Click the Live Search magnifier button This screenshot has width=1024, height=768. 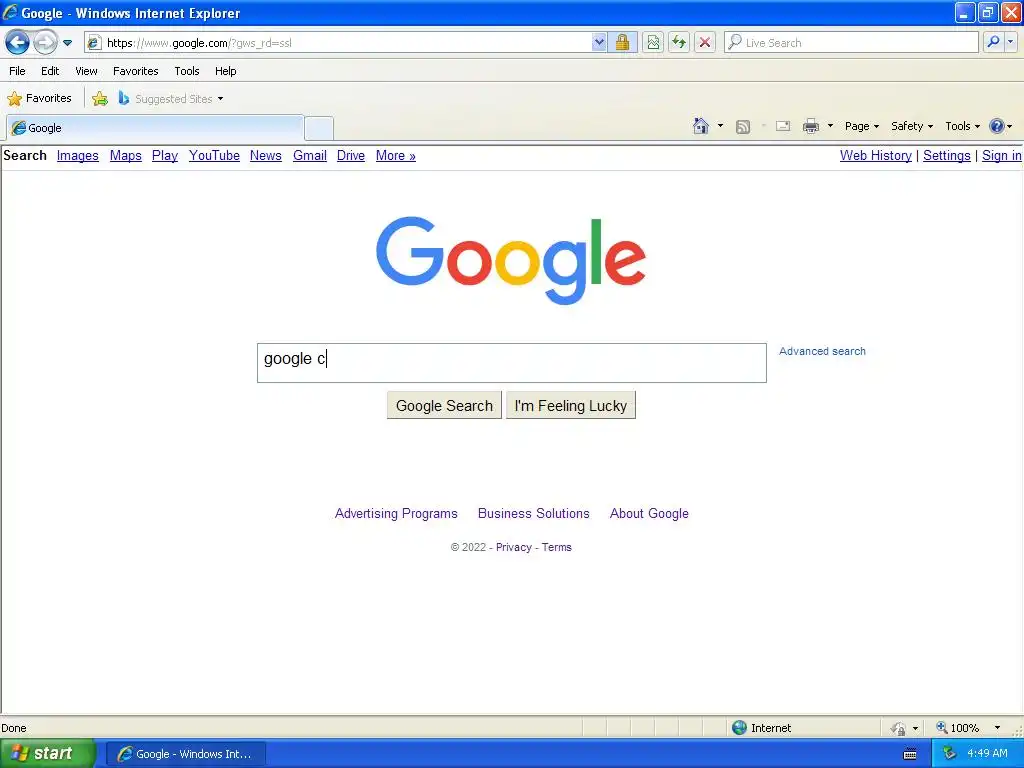[x=993, y=42]
